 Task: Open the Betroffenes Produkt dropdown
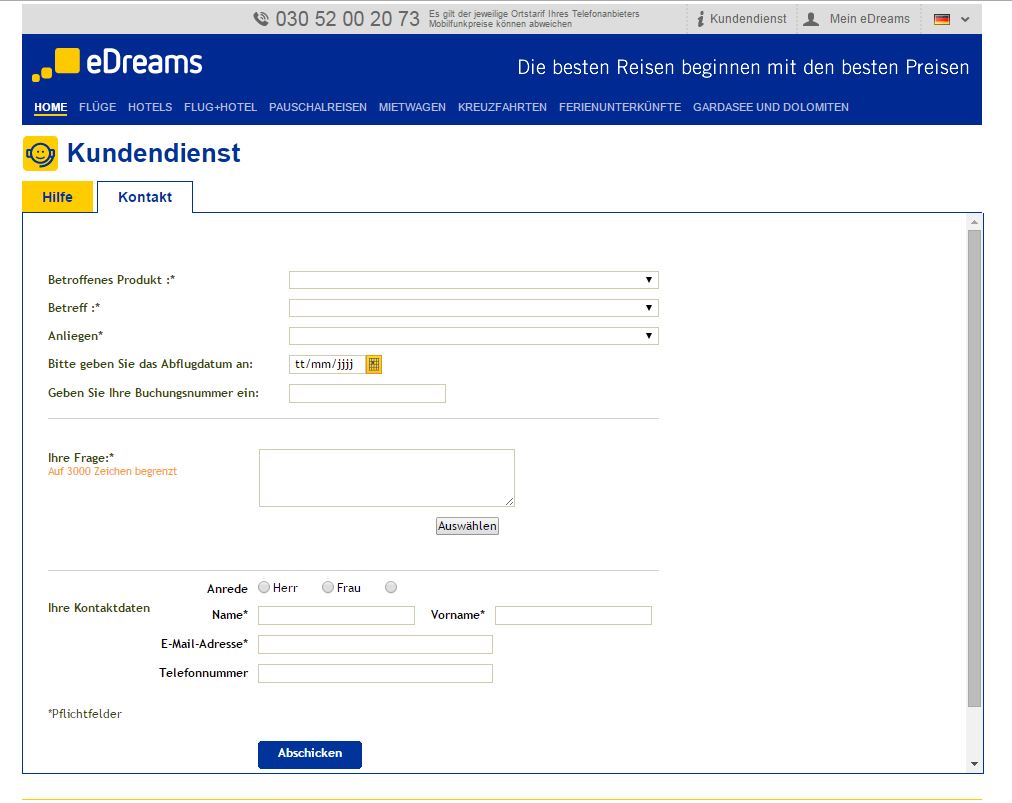pyautogui.click(x=473, y=280)
